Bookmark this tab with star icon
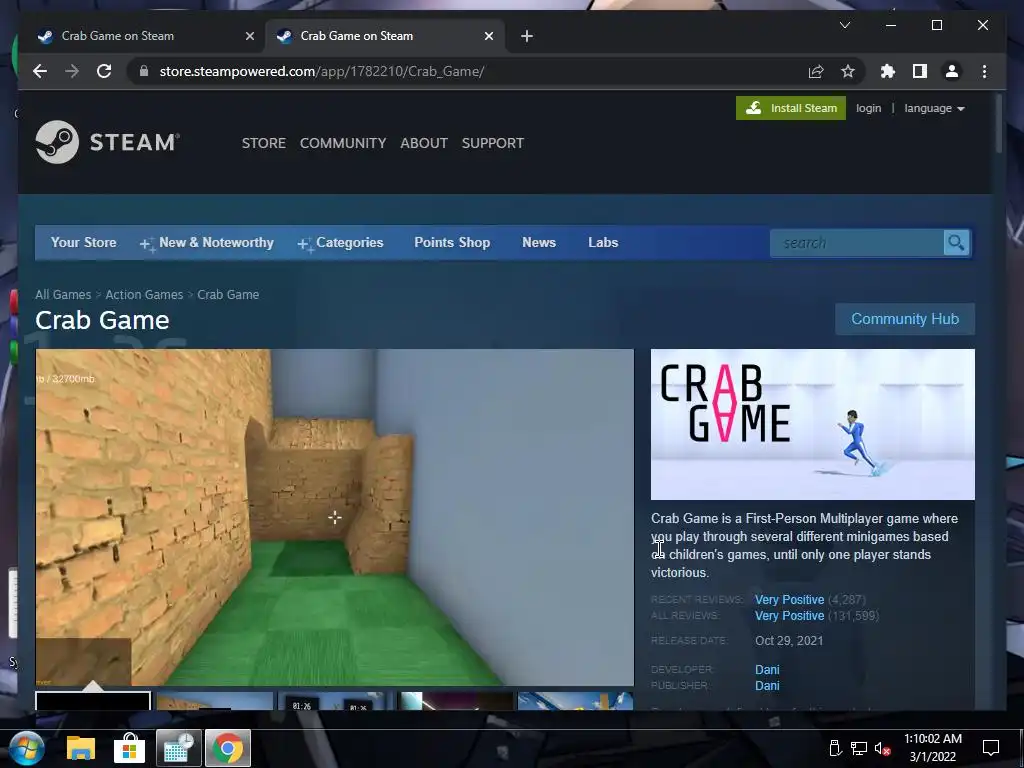 coord(848,71)
